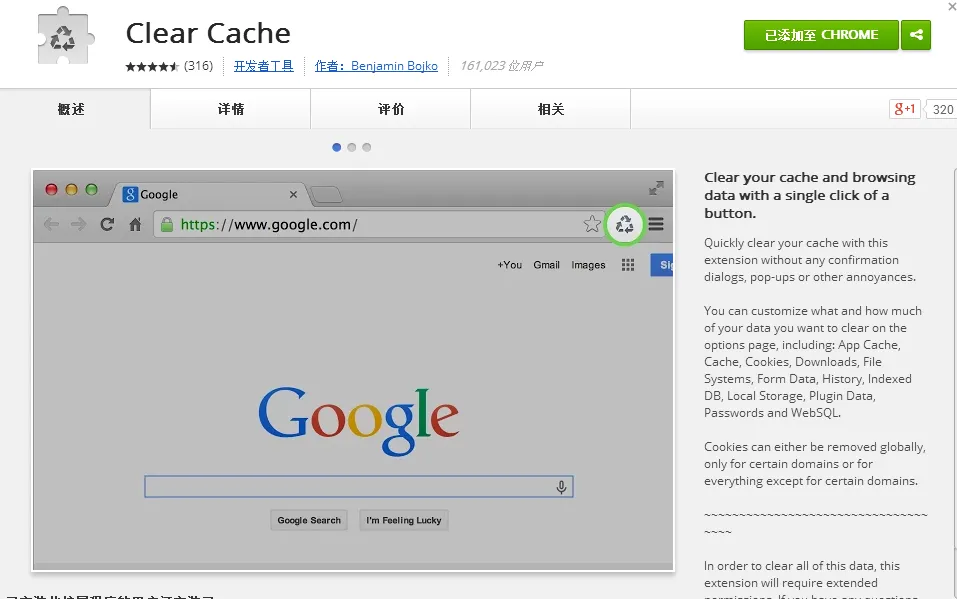Click the bookmark star in the address bar
Screen dimensions: 957x599
tap(592, 224)
